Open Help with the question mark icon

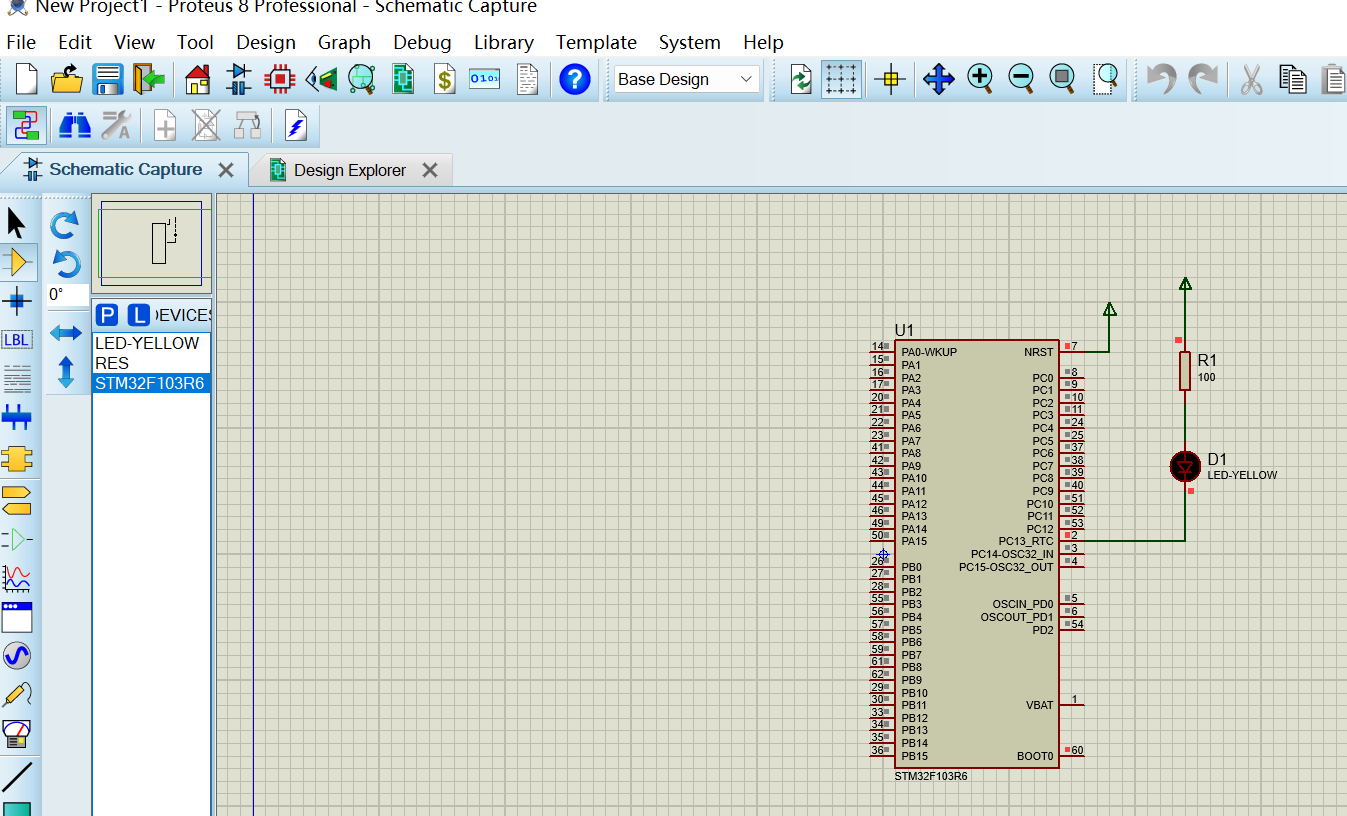click(x=574, y=79)
